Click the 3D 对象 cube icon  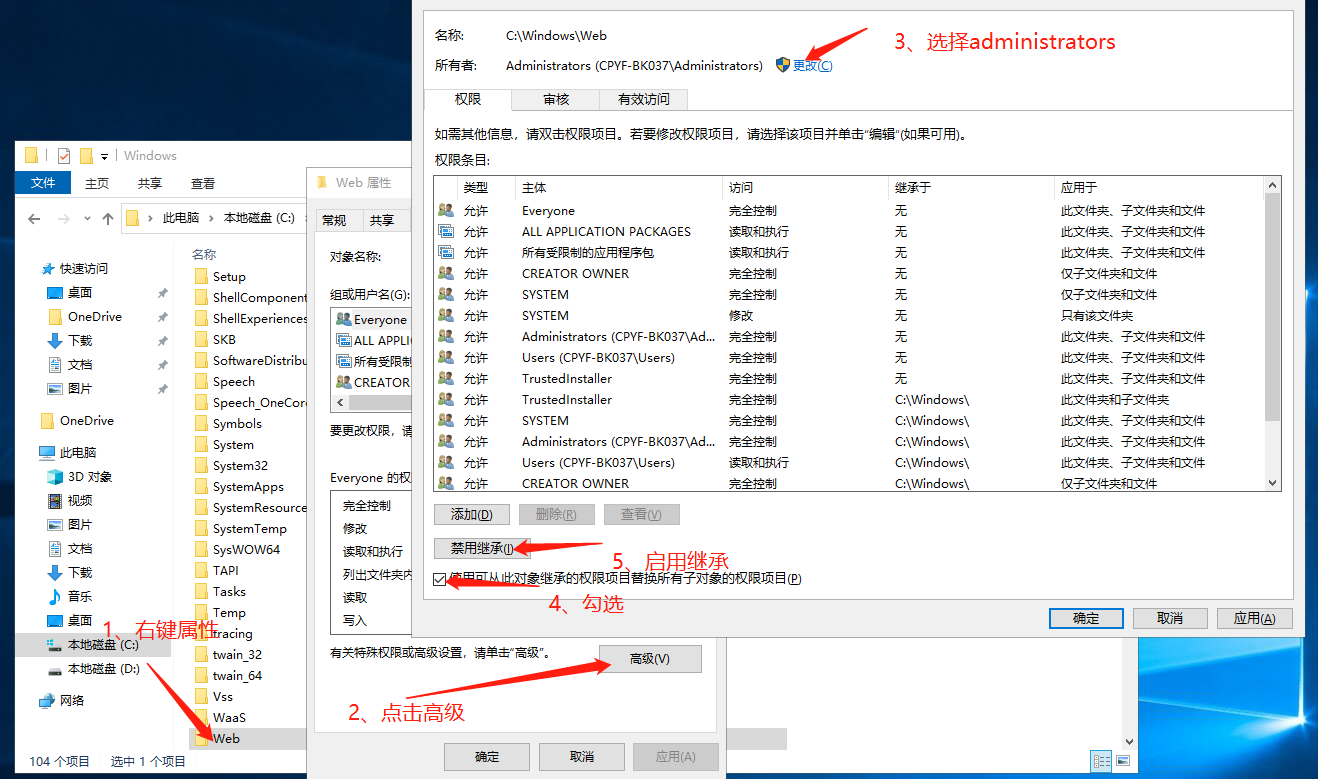point(56,477)
